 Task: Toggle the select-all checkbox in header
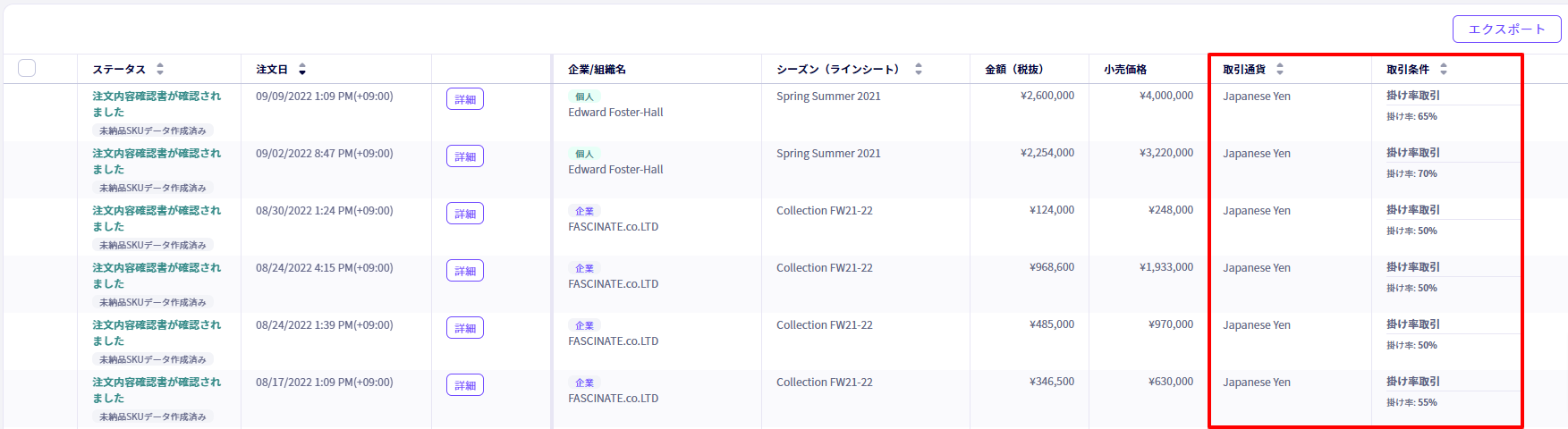[27, 68]
